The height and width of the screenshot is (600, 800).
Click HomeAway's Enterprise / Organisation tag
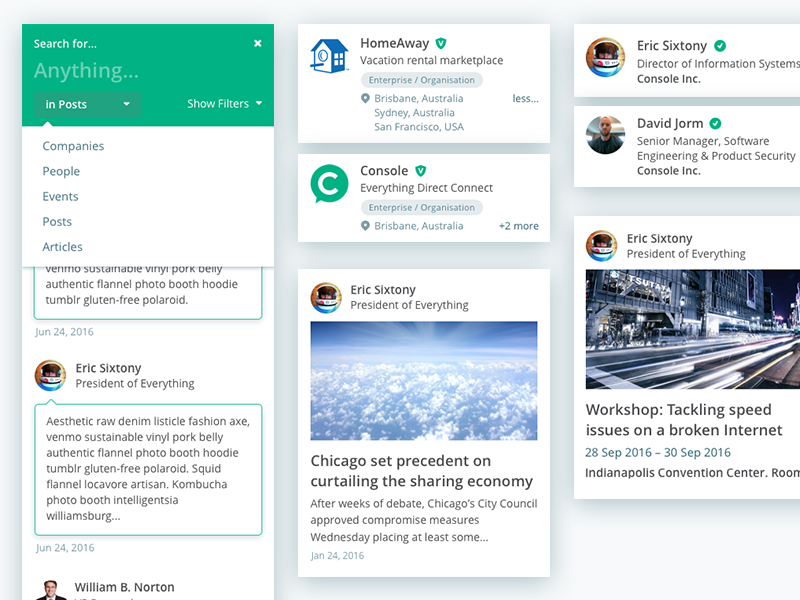421,80
